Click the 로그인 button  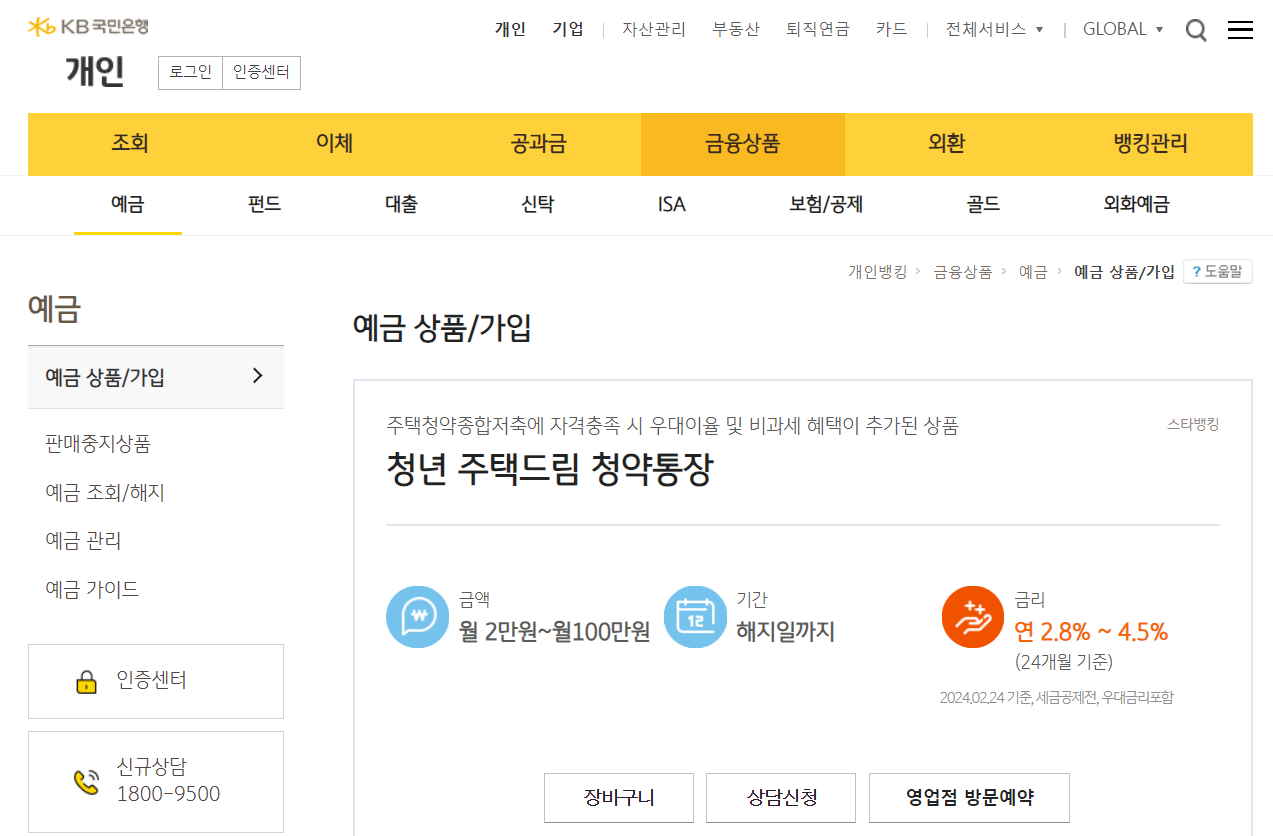190,73
